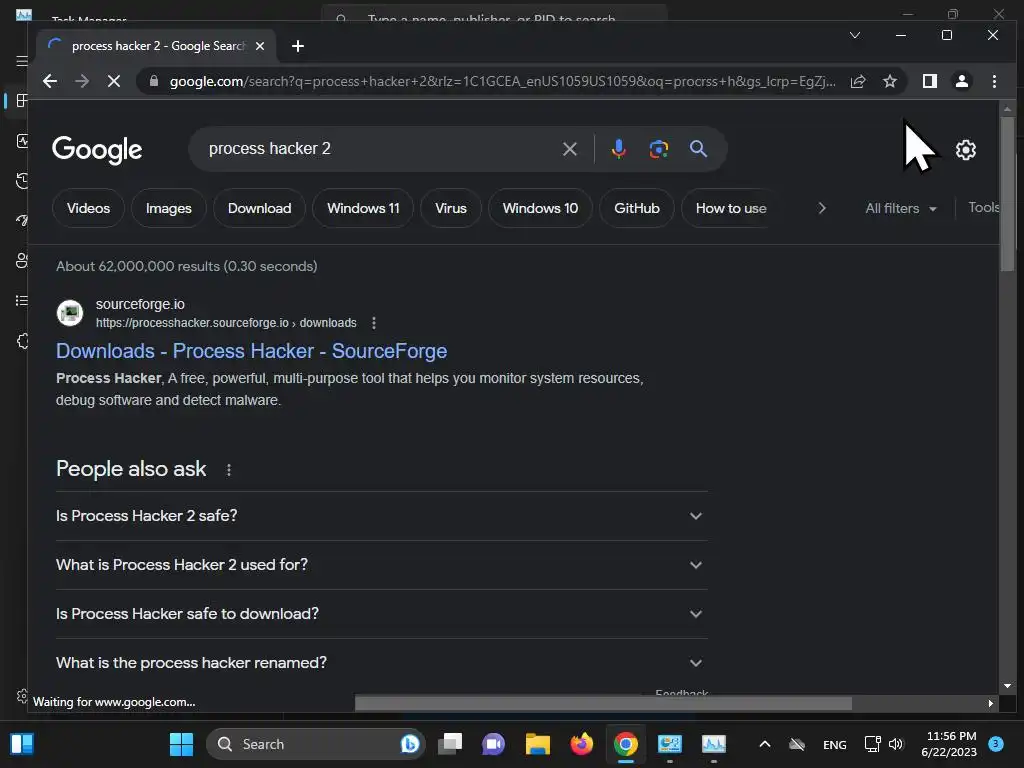Open People also ask options menu
1024x768 pixels.
coord(229,470)
